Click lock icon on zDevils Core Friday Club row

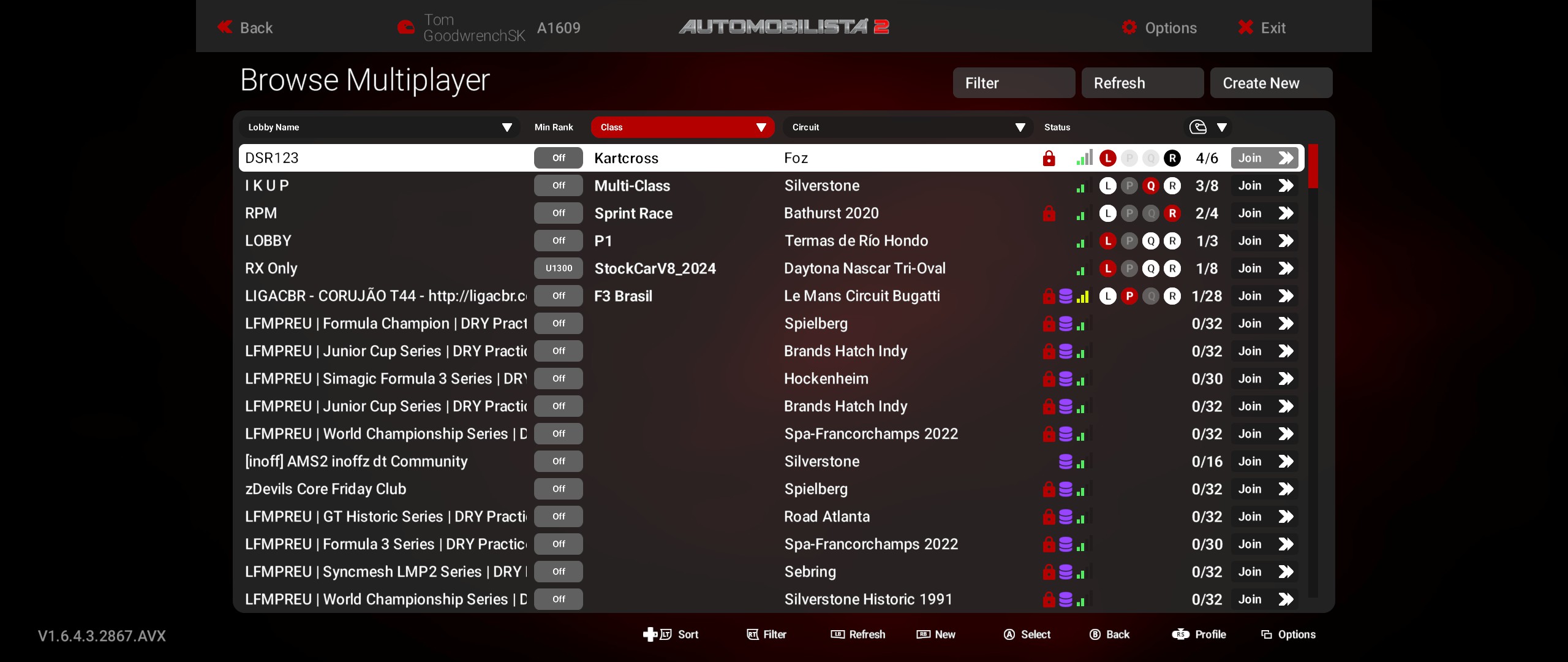point(1049,489)
